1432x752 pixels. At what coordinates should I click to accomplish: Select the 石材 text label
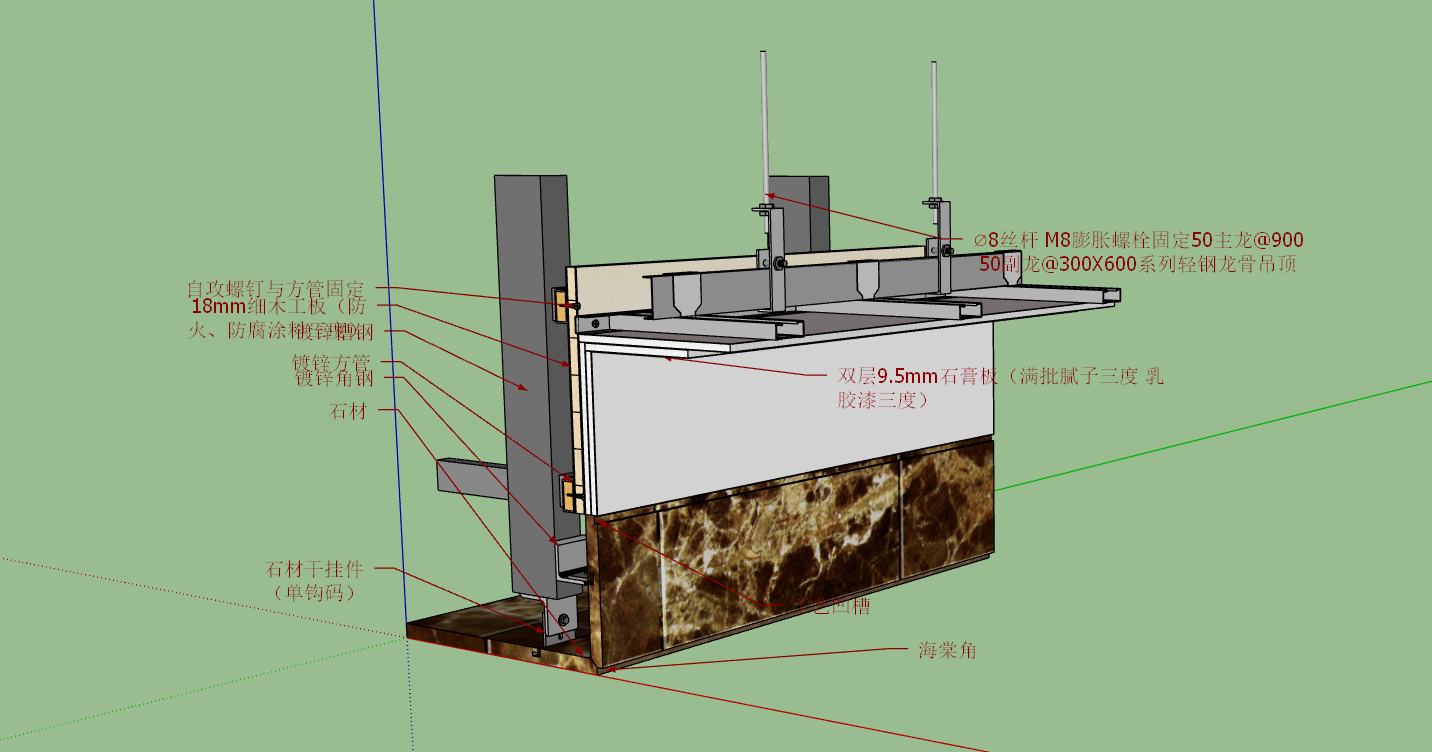pyautogui.click(x=348, y=410)
